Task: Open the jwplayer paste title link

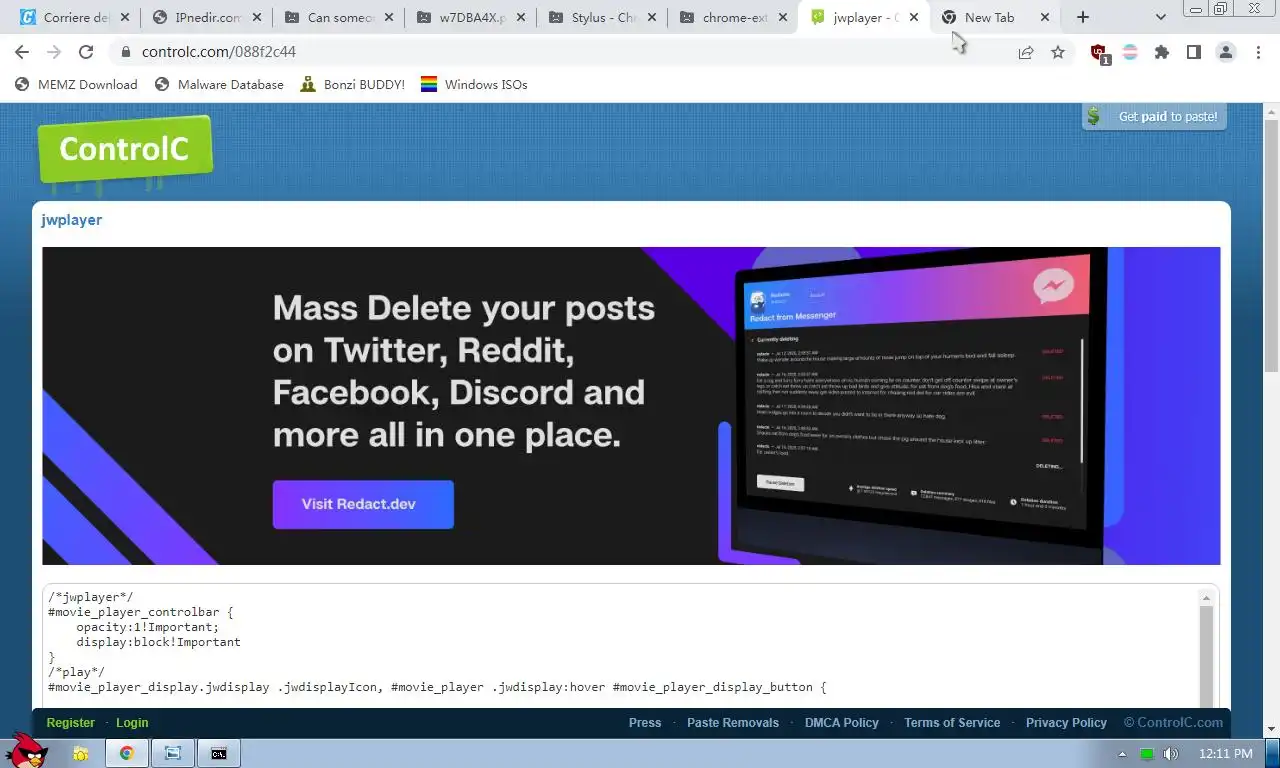Action: [71, 220]
